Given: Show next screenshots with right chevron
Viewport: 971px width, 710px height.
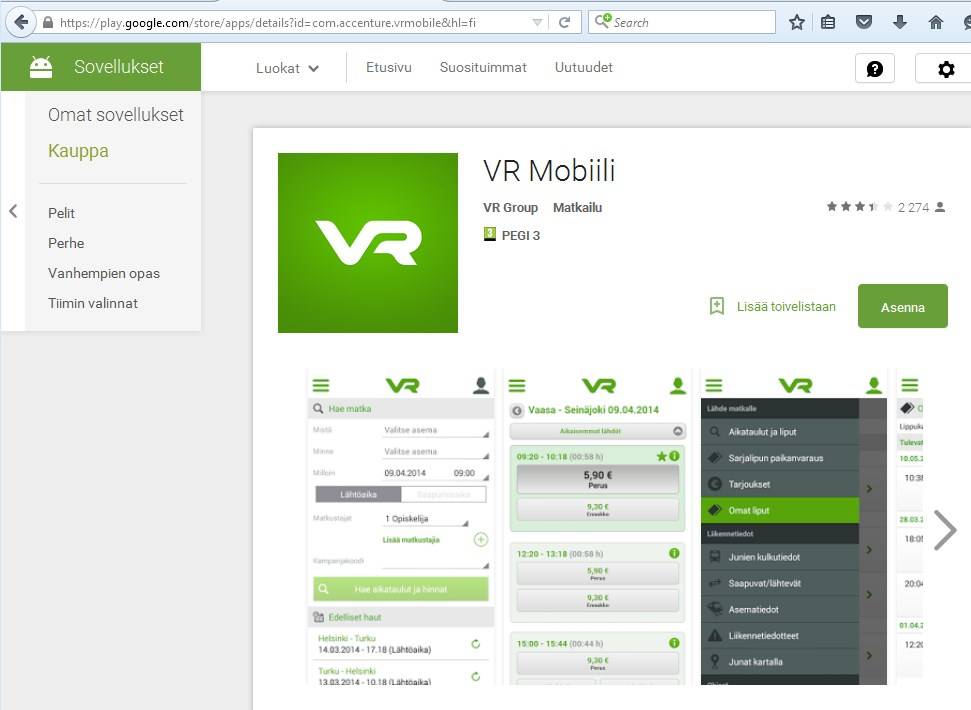Looking at the screenshot, I should tap(944, 530).
